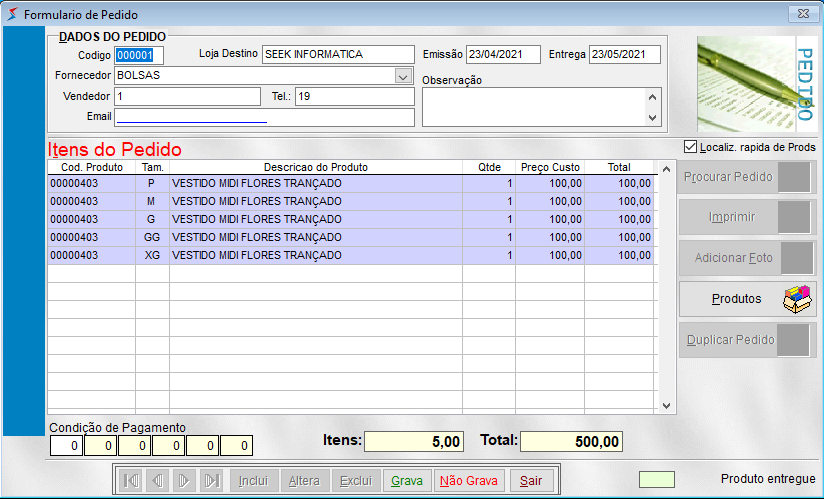This screenshot has height=499, width=824.
Task: Close the Formulario de Pedido window
Action: pyautogui.click(x=801, y=14)
